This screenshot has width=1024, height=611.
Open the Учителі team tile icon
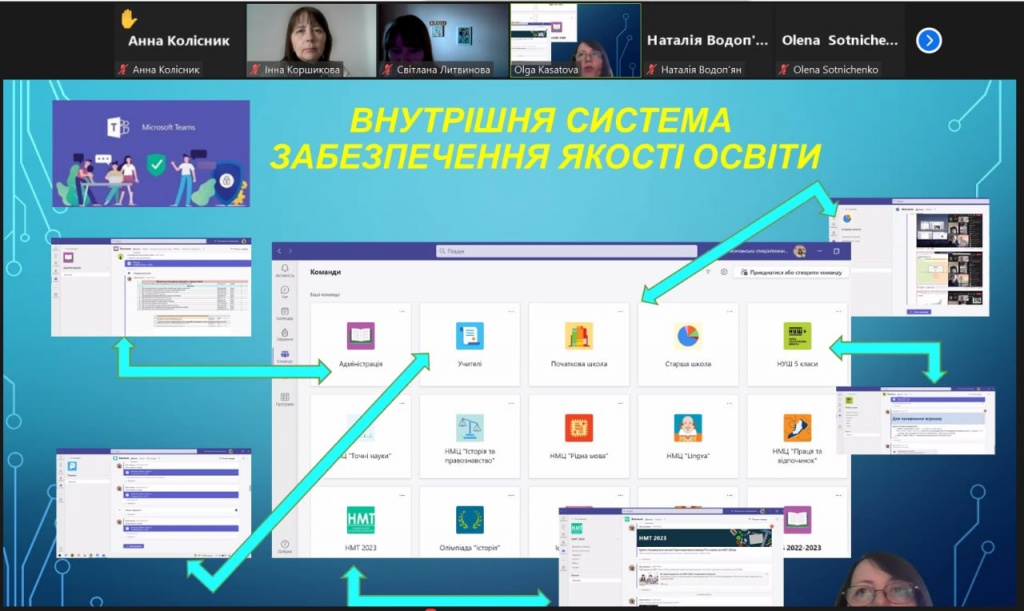(x=470, y=336)
